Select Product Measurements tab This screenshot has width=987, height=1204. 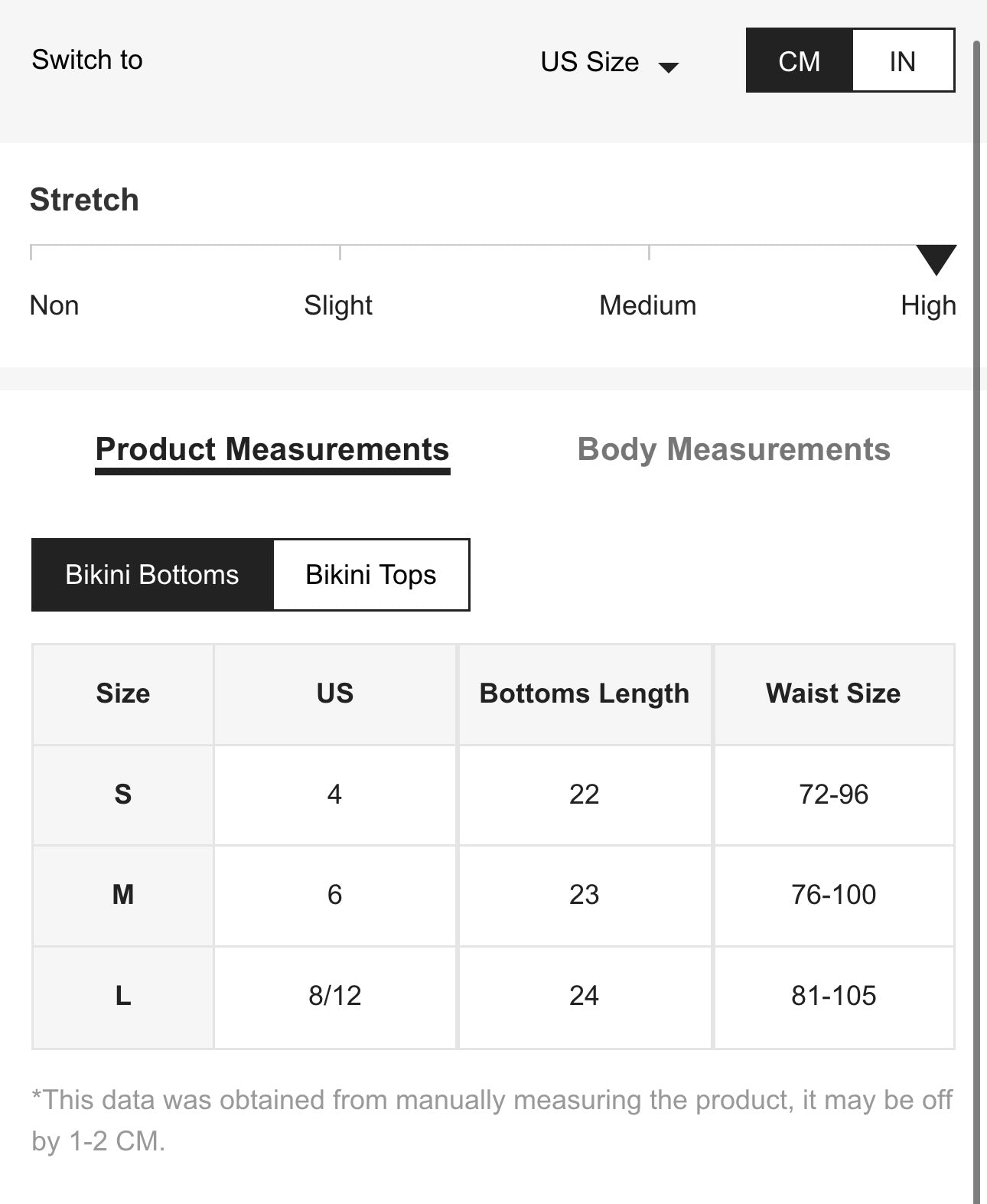(x=272, y=449)
